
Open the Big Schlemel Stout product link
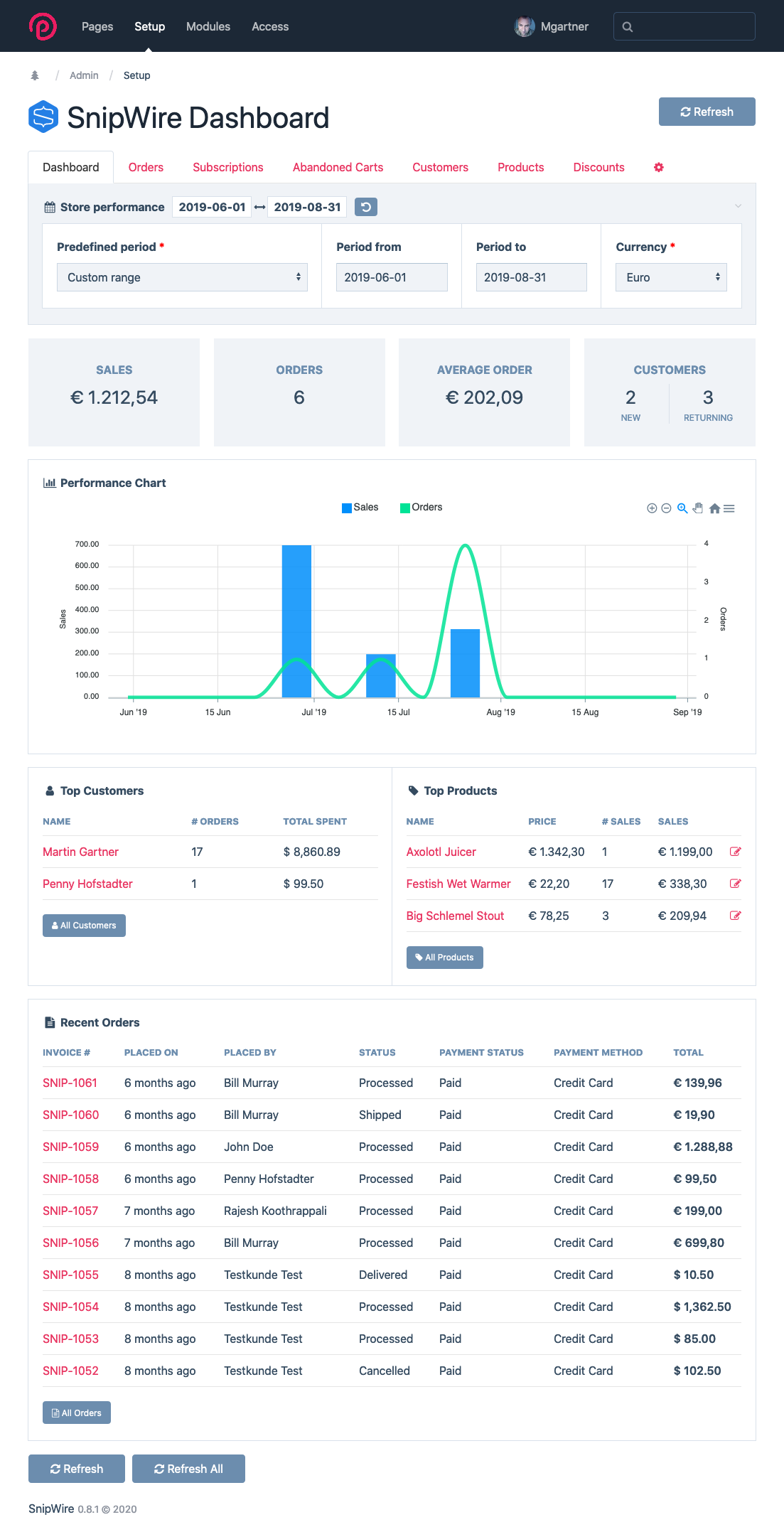coord(455,916)
